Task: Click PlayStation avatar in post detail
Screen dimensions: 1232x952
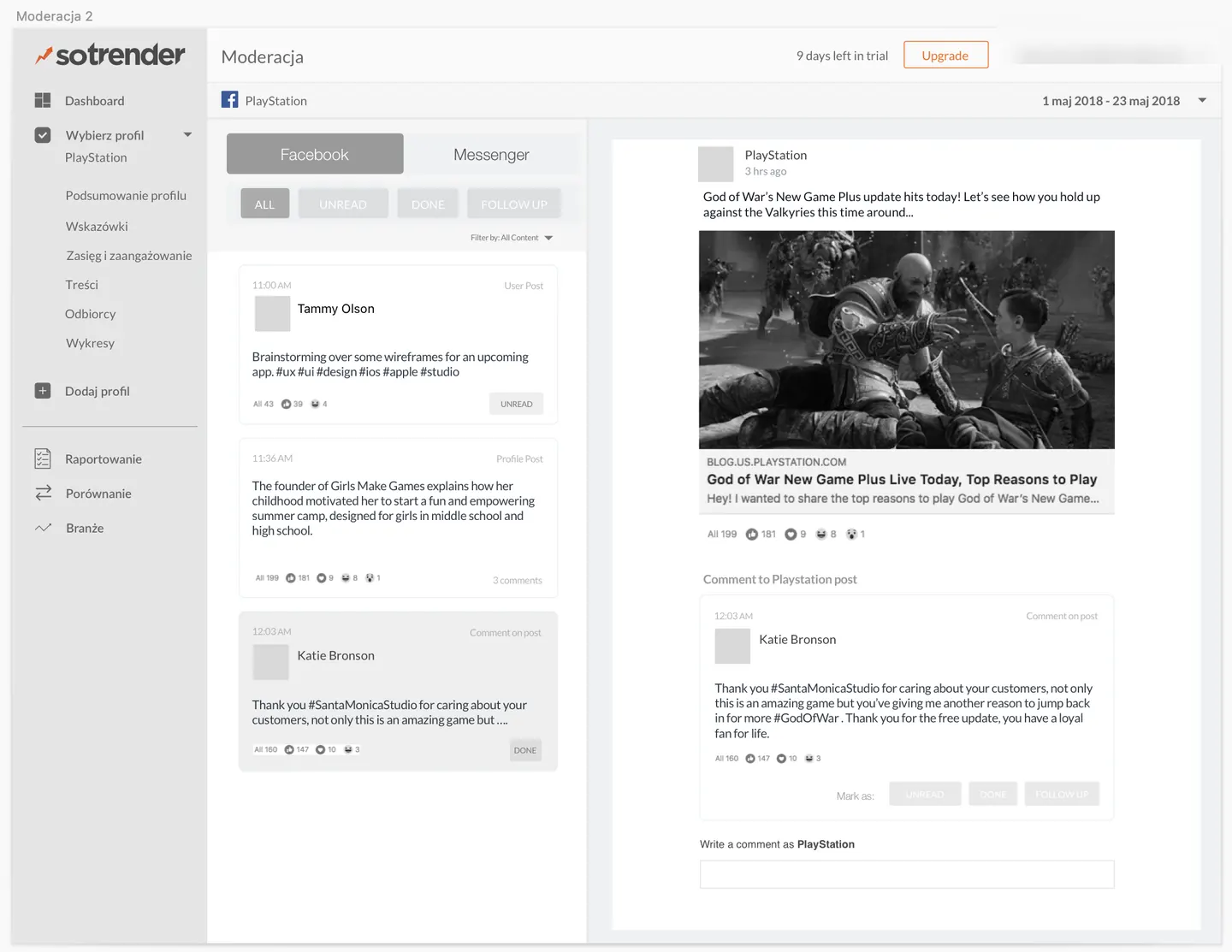Action: tap(716, 164)
